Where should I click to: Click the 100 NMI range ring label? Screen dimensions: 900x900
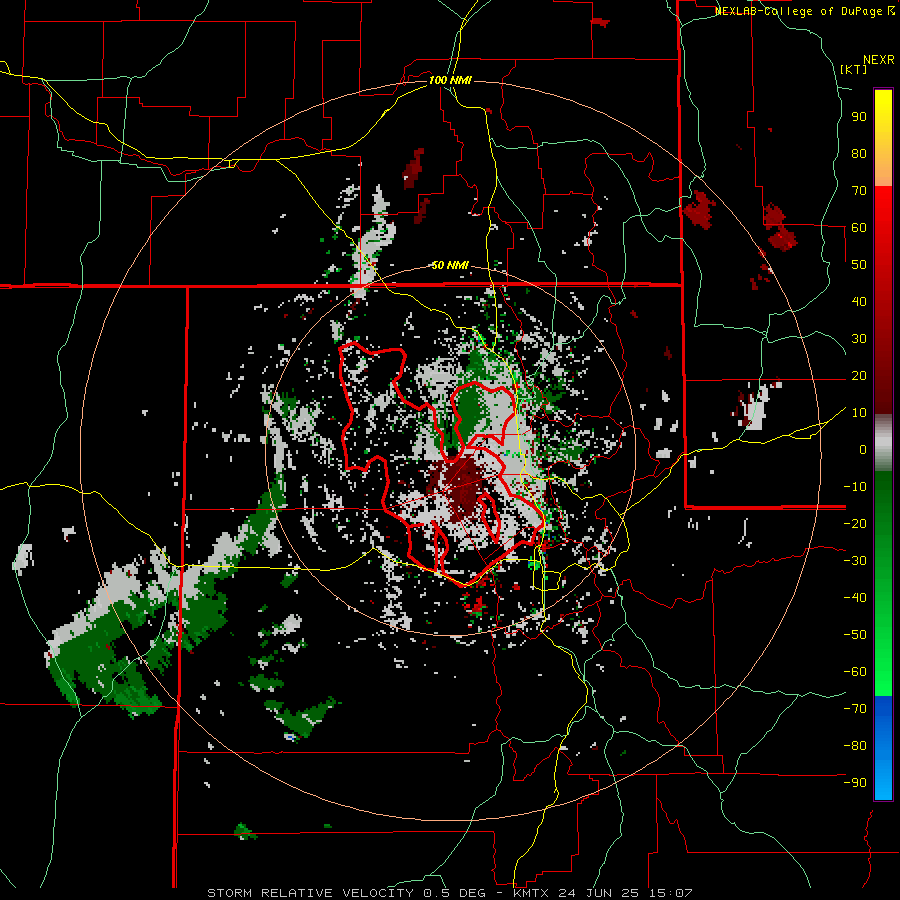pyautogui.click(x=450, y=80)
